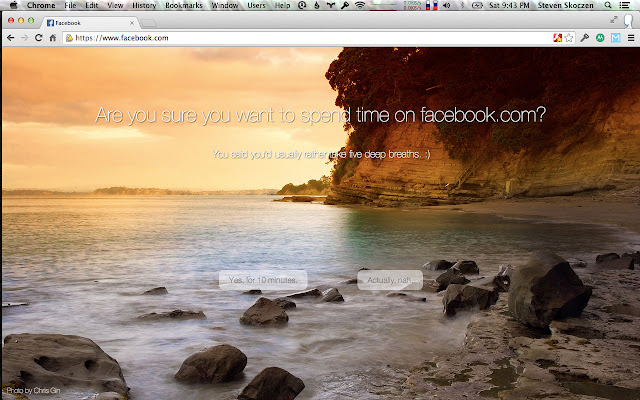
Task: Select the Facebook tab
Action: tap(91, 23)
